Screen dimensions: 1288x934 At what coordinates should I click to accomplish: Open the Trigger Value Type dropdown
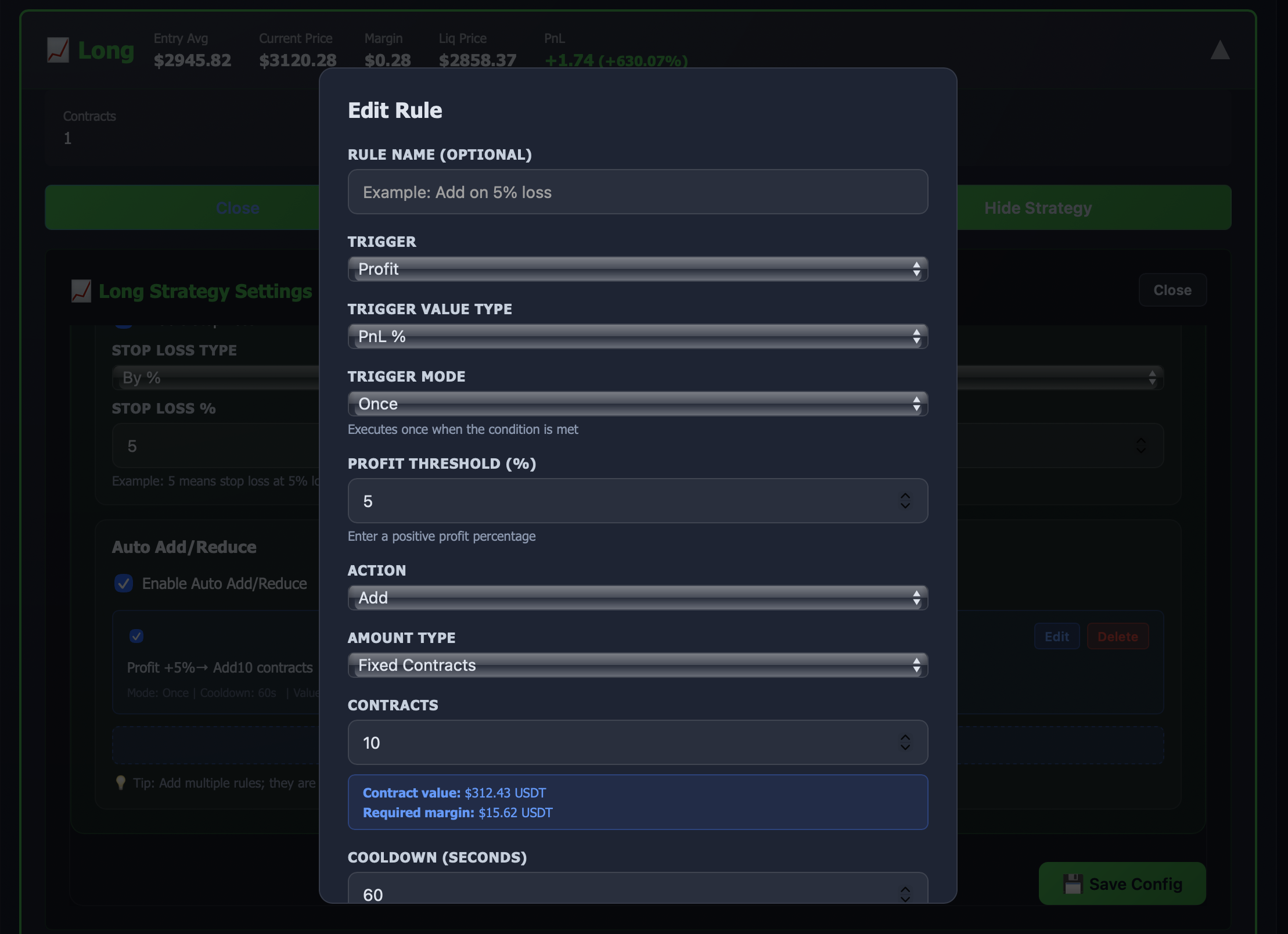coord(637,336)
